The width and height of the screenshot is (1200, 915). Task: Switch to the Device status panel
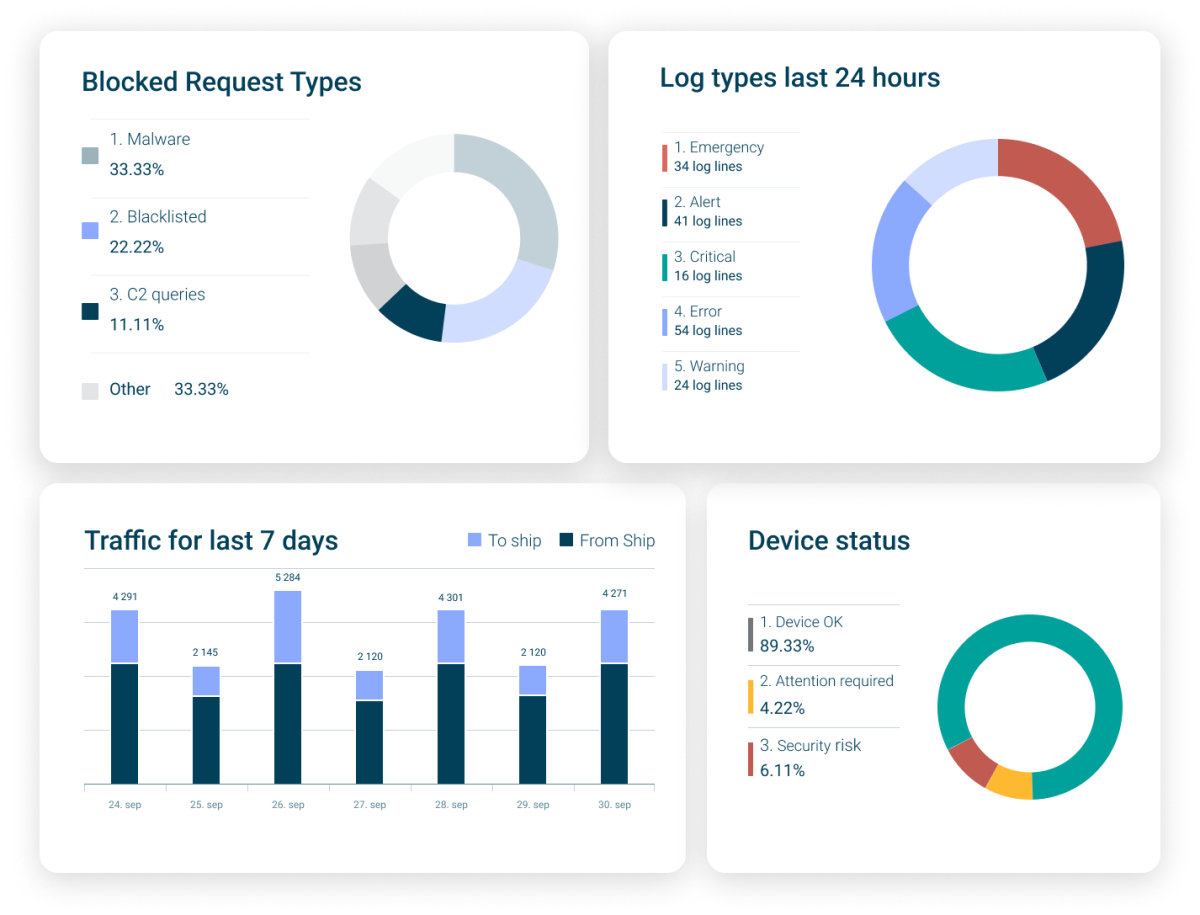pos(828,540)
